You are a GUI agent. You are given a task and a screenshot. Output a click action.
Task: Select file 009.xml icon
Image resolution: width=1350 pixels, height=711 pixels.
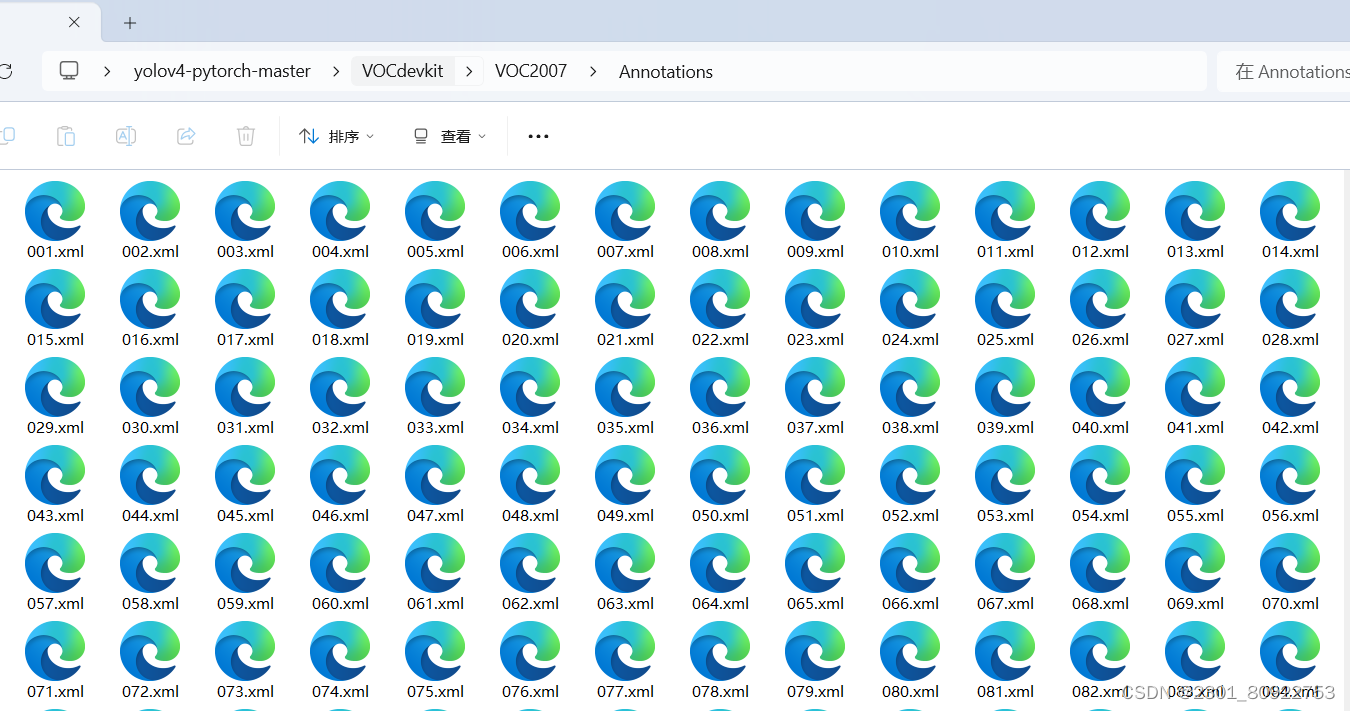[815, 210]
